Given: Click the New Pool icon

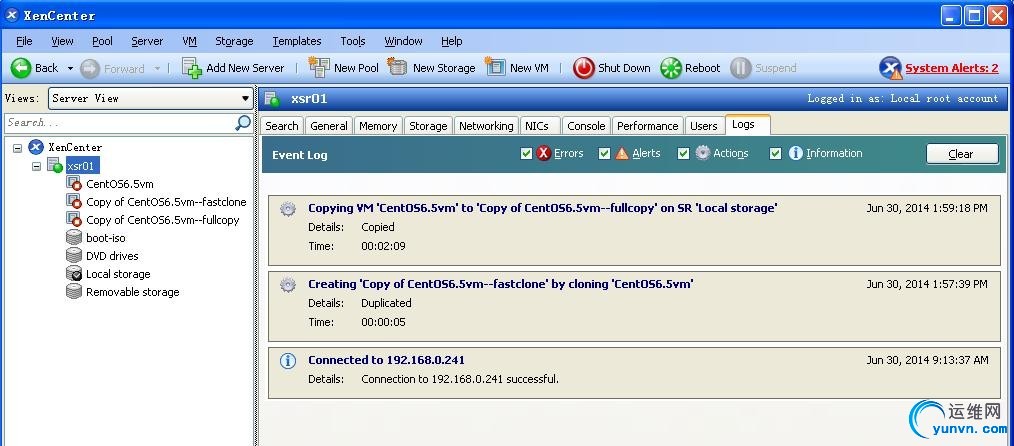Looking at the screenshot, I should coord(319,67).
